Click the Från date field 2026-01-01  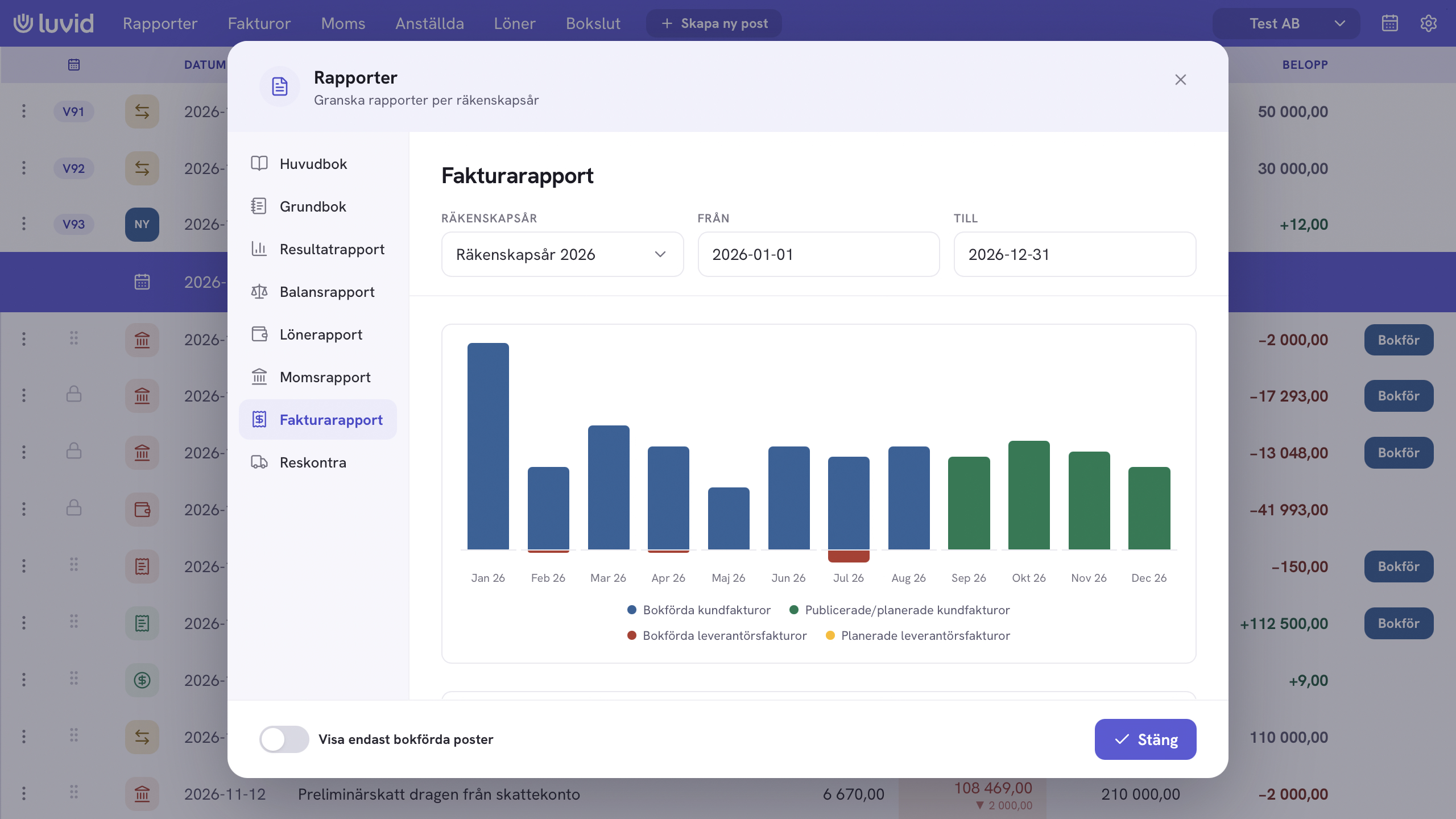point(818,254)
